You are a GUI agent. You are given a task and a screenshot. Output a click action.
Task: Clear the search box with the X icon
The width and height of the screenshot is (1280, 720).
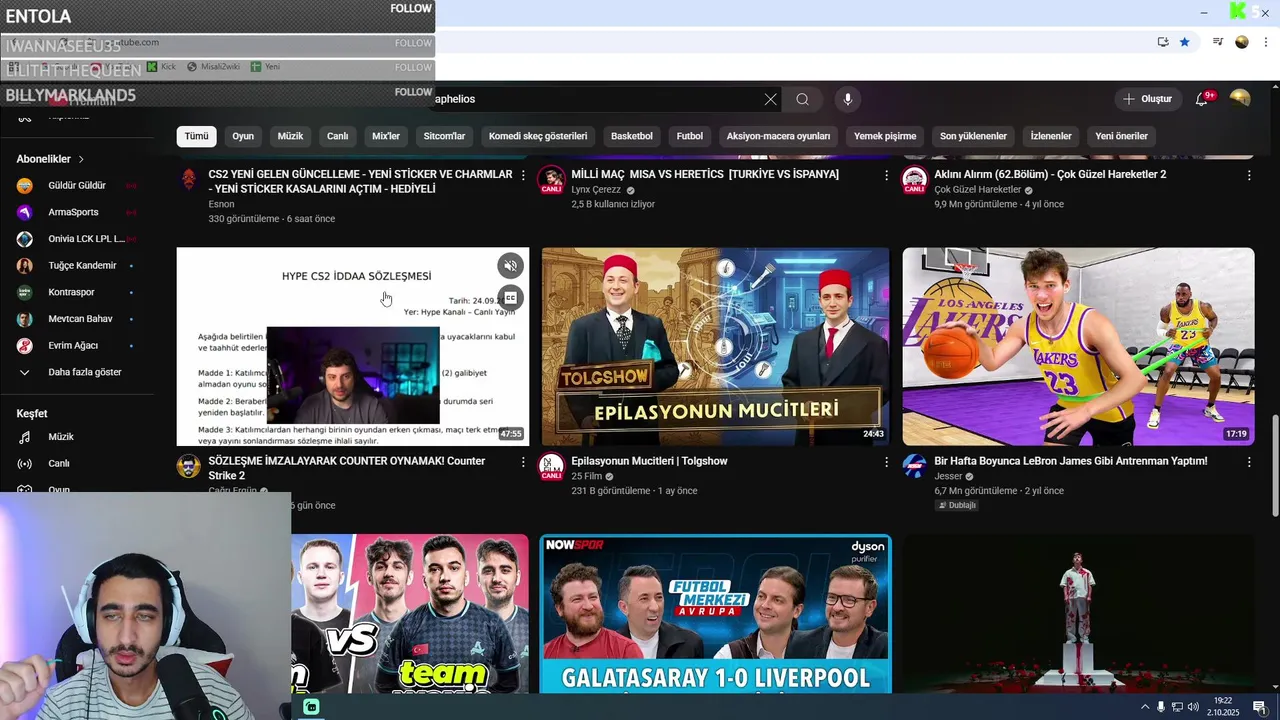(x=770, y=99)
